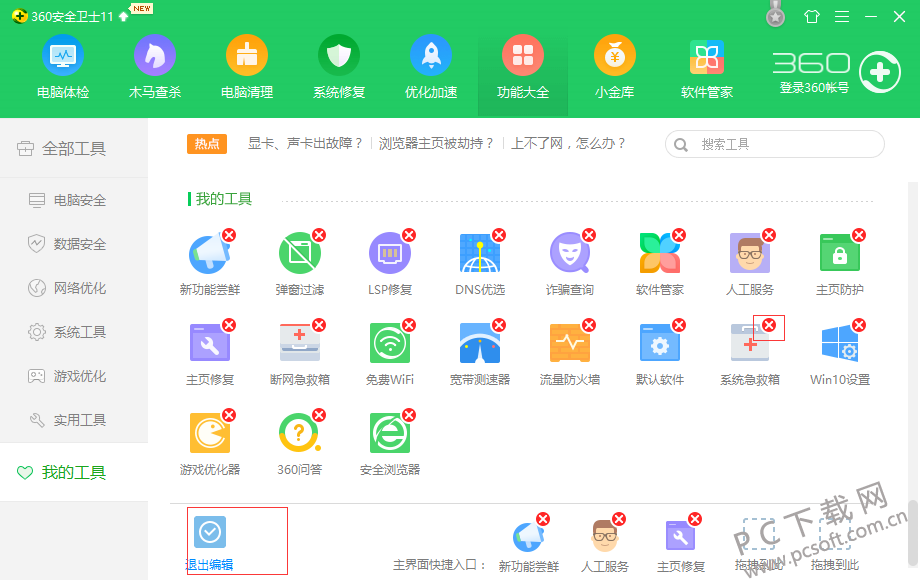Remove 新功能尝鲜 from the quick-entry bar
The width and height of the screenshot is (920, 580).
pos(543,519)
